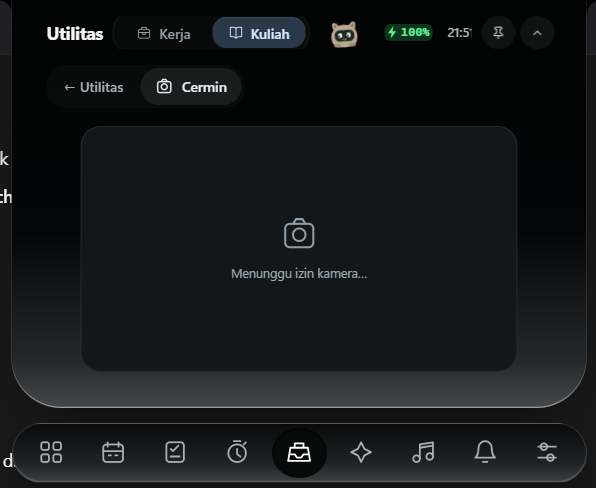The width and height of the screenshot is (596, 488).
Task: Collapse the panel with the chevron up button
Action: coord(537,33)
